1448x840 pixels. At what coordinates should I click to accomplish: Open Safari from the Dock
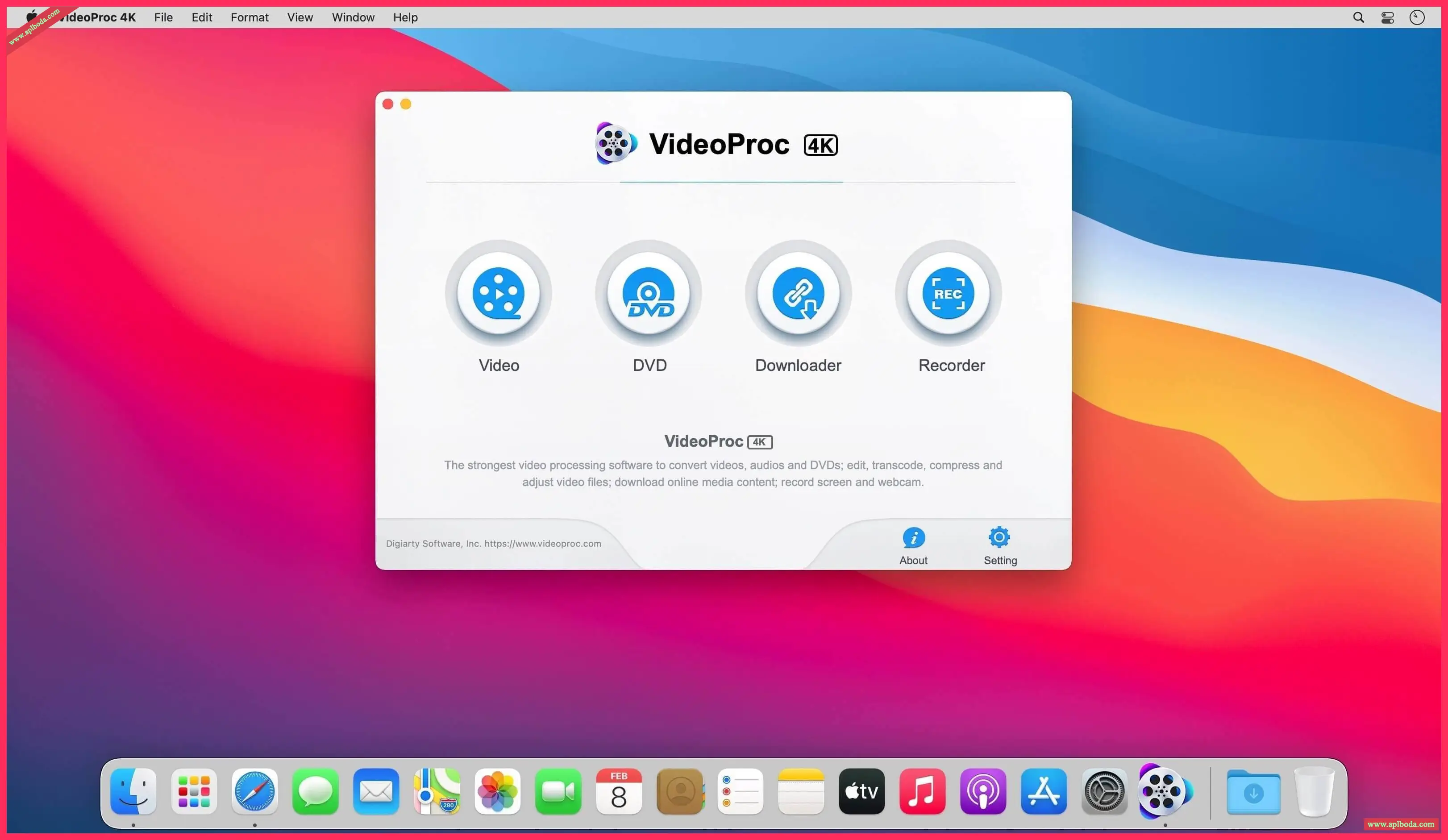[254, 791]
